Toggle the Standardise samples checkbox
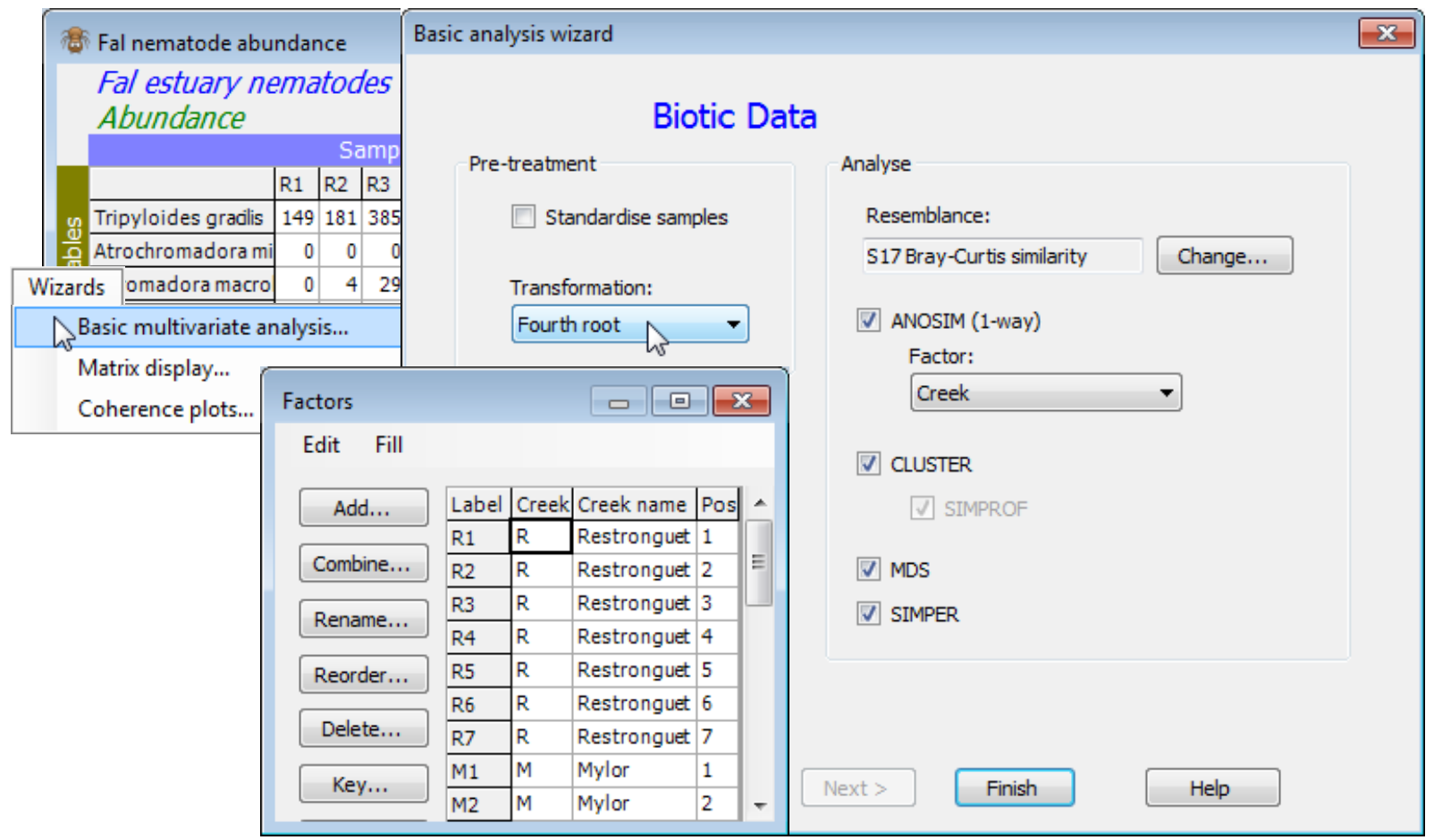This screenshot has height=840, width=1434. (523, 216)
